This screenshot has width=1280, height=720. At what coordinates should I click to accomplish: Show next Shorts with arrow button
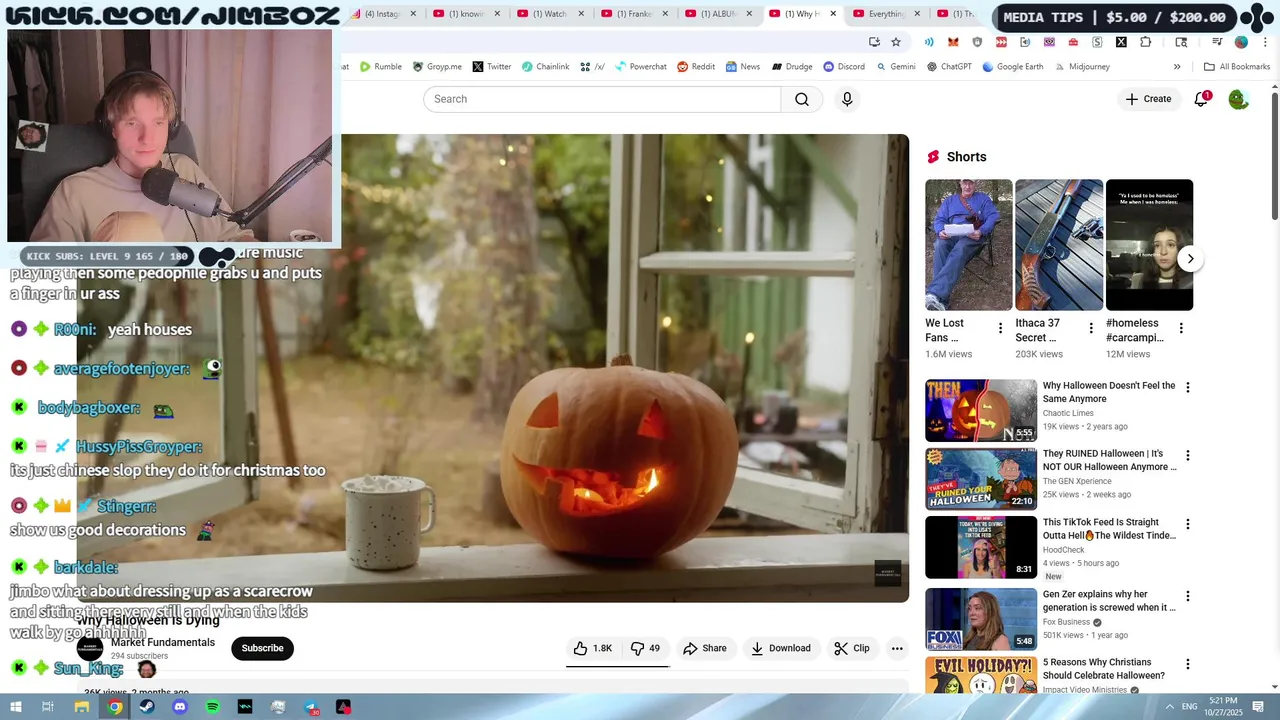[1190, 259]
